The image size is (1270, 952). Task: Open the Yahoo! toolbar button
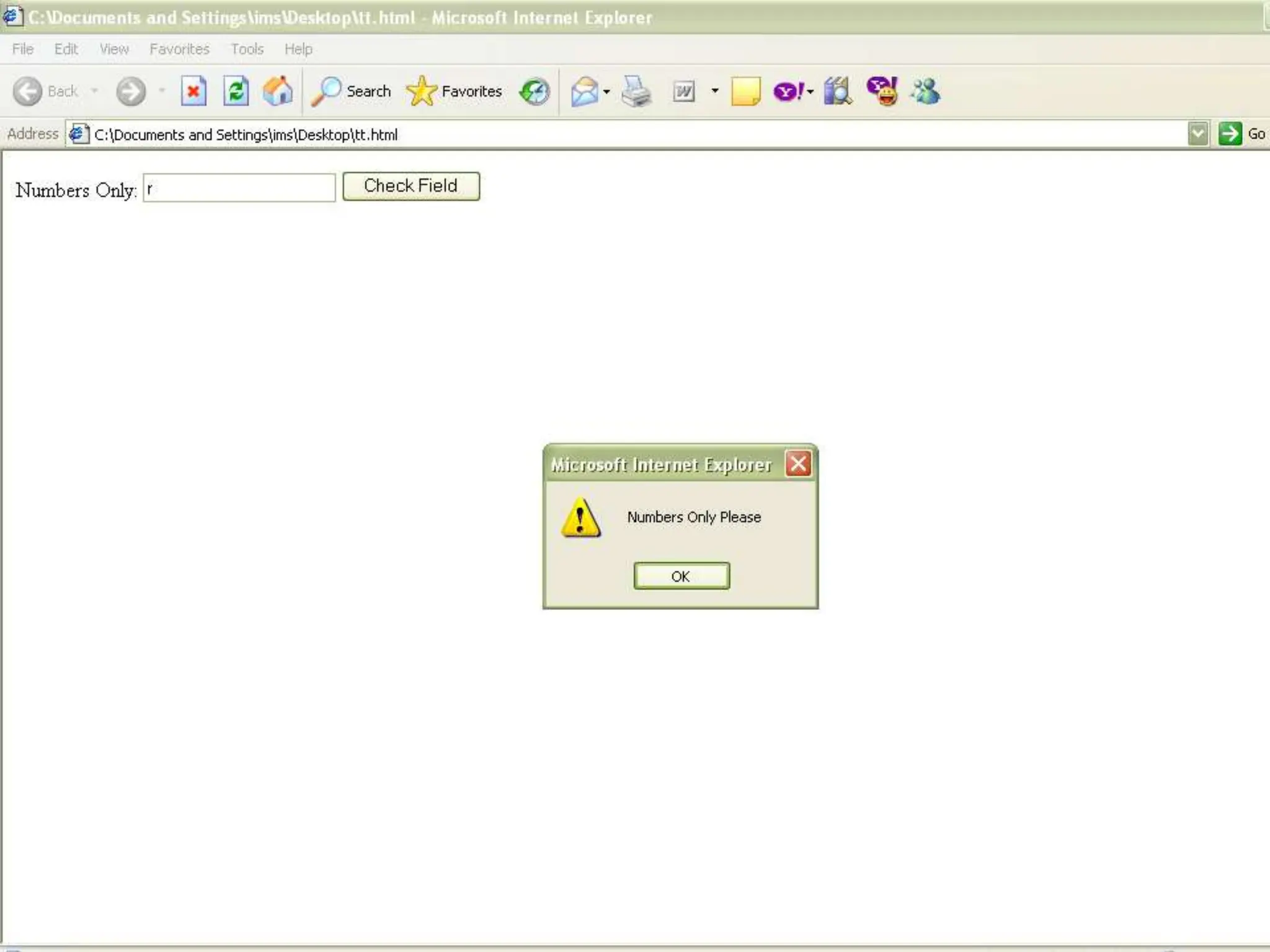point(788,92)
